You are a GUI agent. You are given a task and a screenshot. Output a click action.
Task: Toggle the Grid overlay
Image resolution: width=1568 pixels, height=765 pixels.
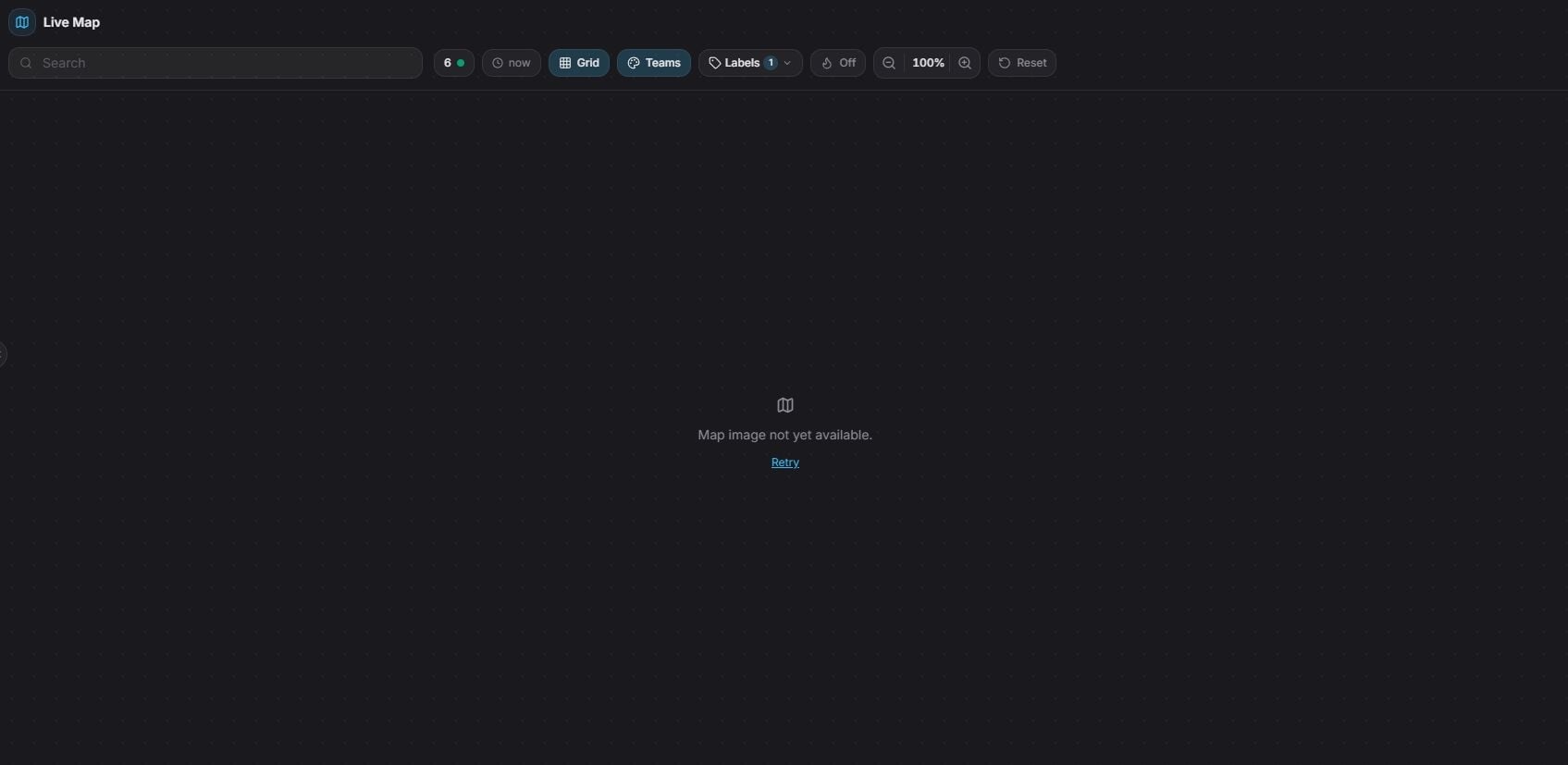pos(579,63)
